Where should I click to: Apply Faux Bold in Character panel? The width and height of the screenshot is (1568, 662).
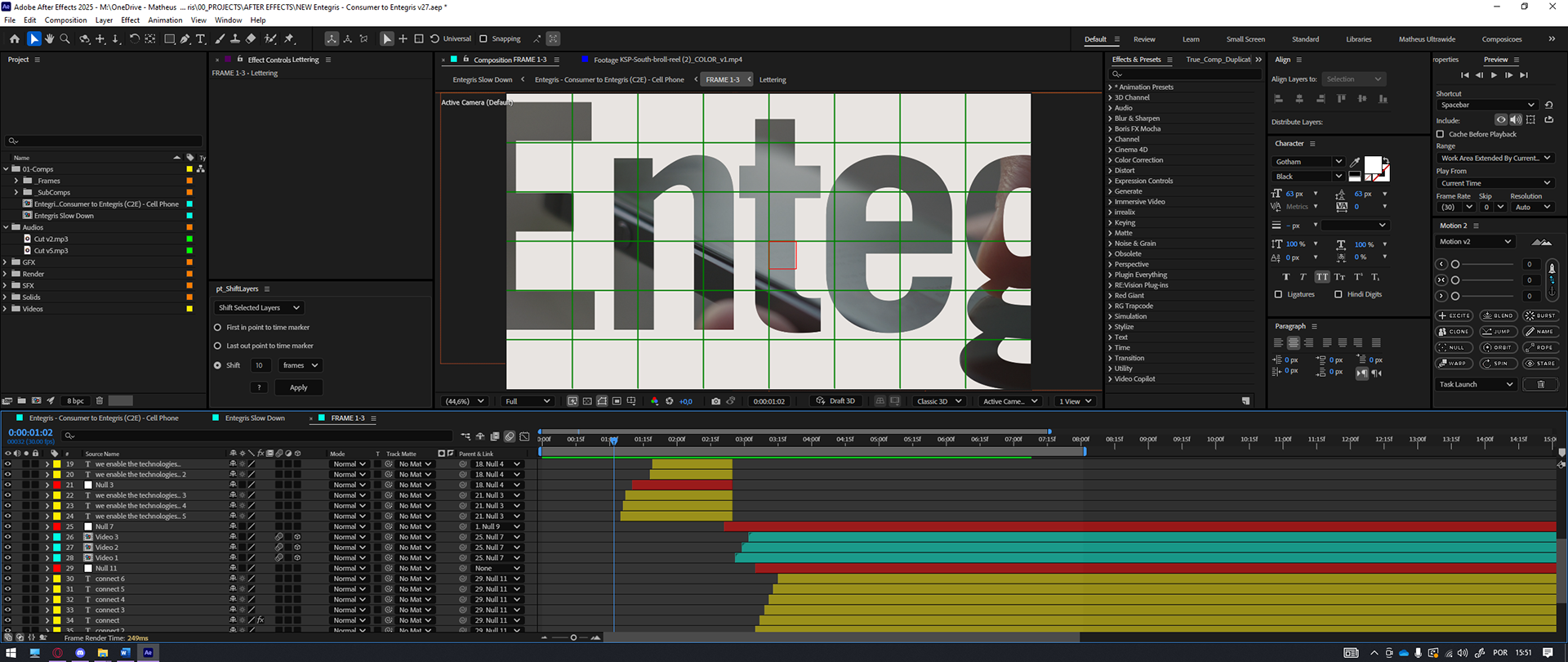pos(1286,277)
